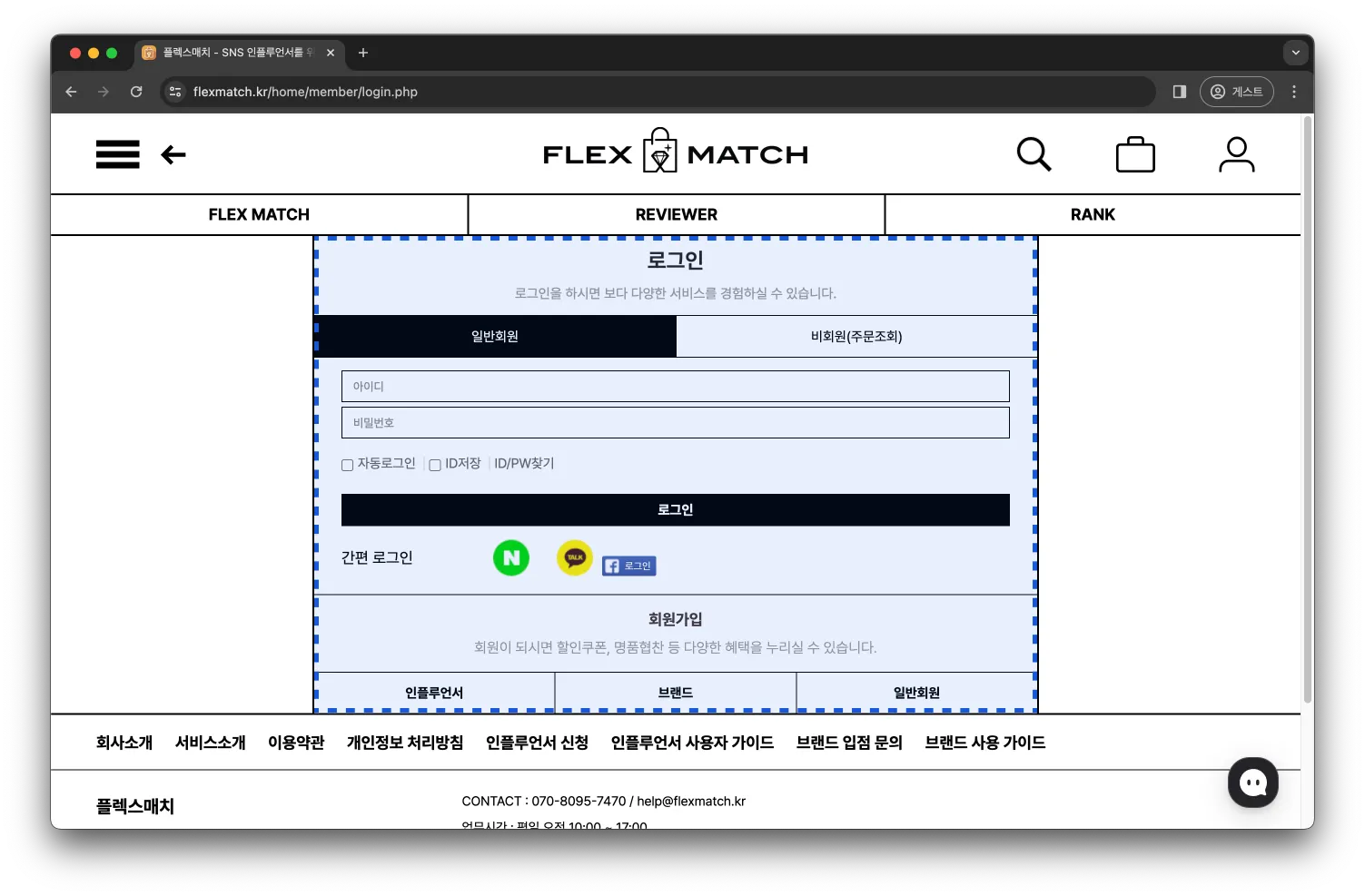Click the page vertical scrollbar
The image size is (1365, 896).
pyautogui.click(x=1308, y=409)
